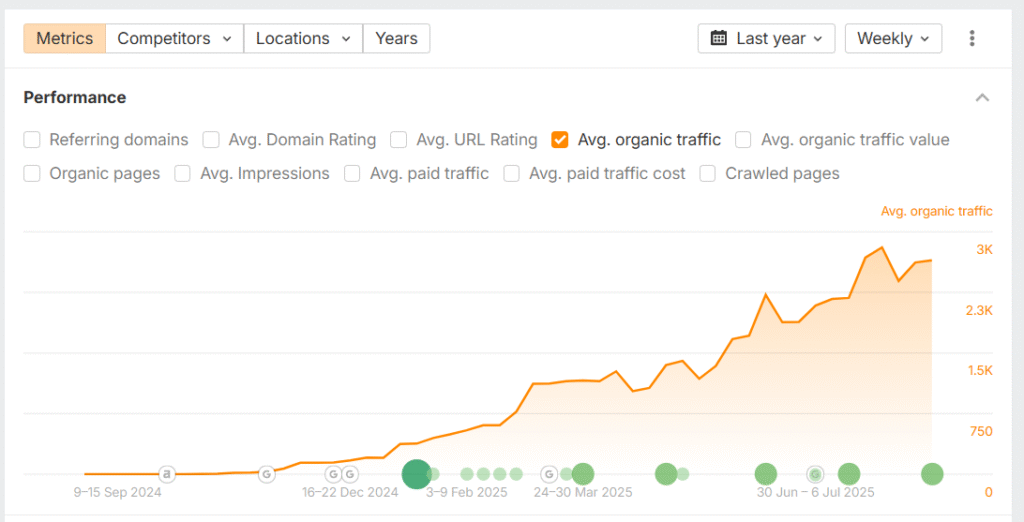Uncheck Avg. organic traffic metric
This screenshot has width=1024, height=522.
click(560, 140)
